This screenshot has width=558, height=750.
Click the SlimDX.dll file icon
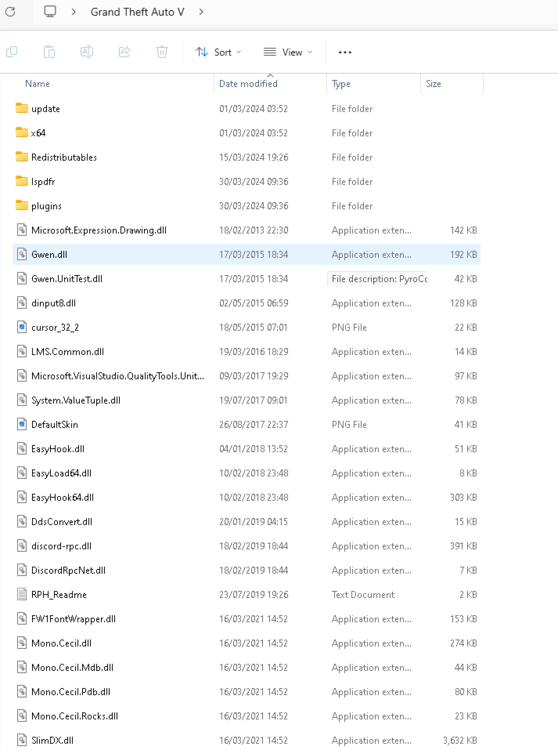tap(22, 740)
